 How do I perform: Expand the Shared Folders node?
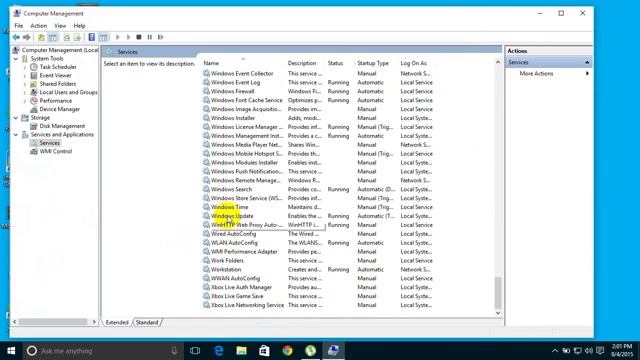[24, 84]
